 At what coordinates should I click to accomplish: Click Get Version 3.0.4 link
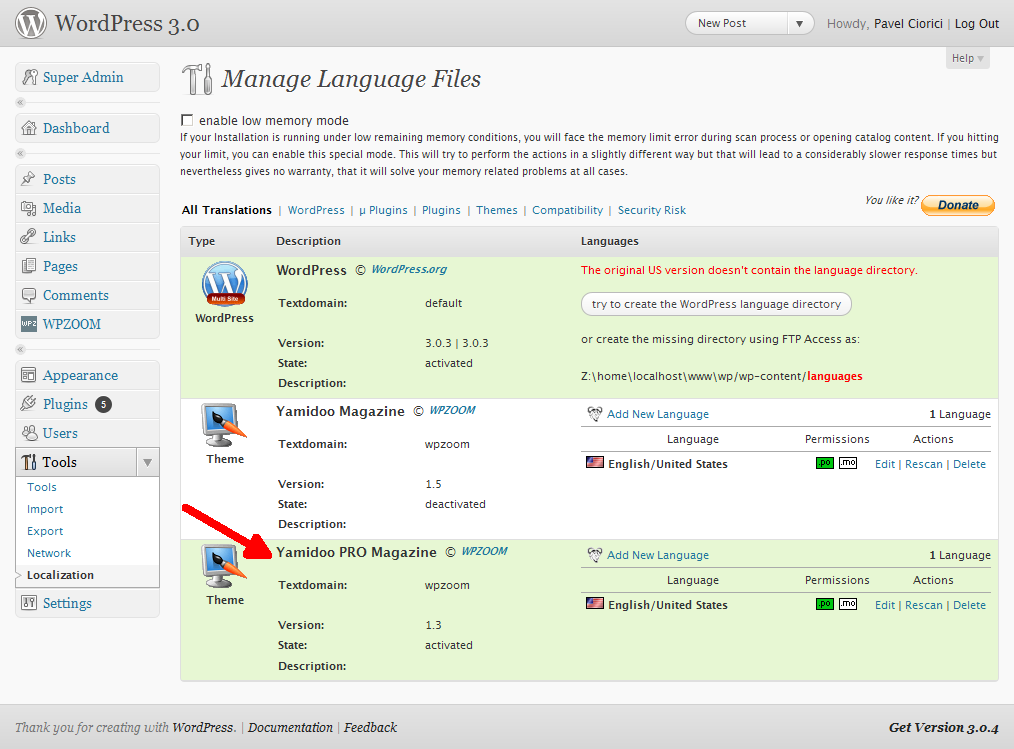click(944, 727)
